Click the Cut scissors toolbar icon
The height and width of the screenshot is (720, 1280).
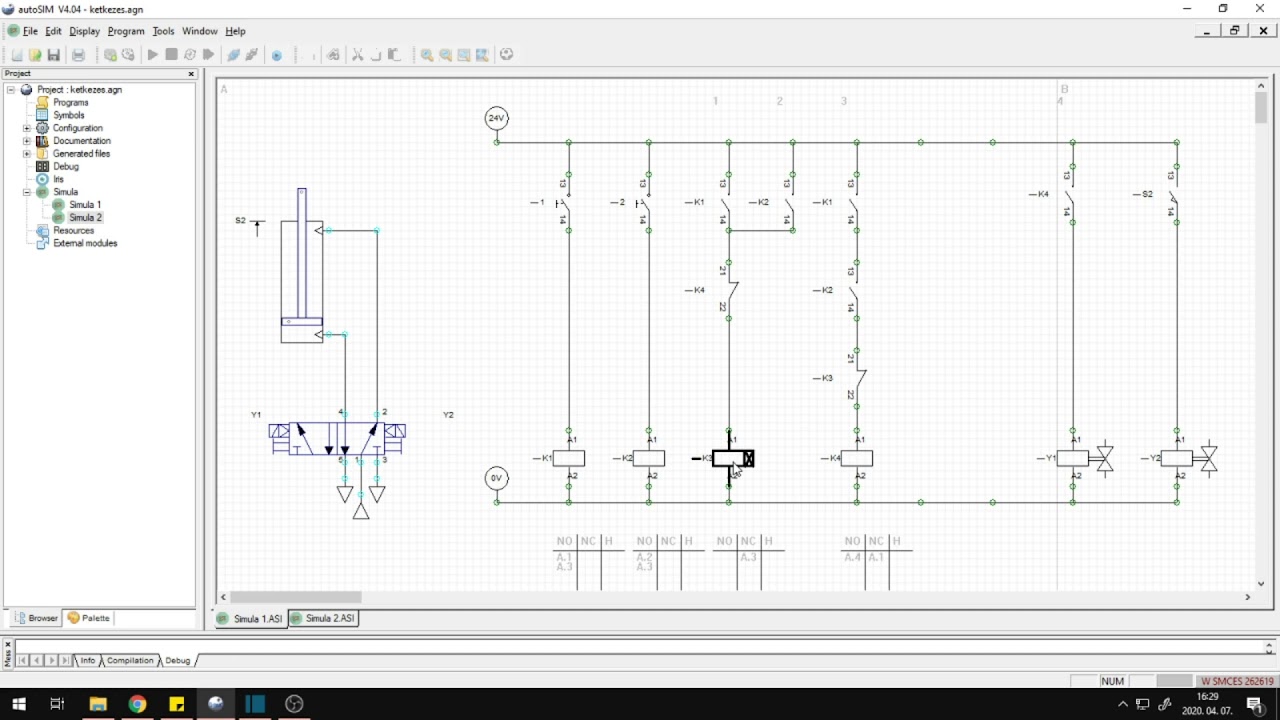tap(357, 55)
